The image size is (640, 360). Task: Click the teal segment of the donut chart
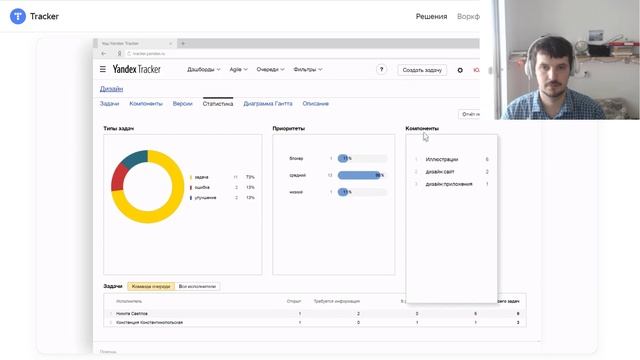(135, 158)
